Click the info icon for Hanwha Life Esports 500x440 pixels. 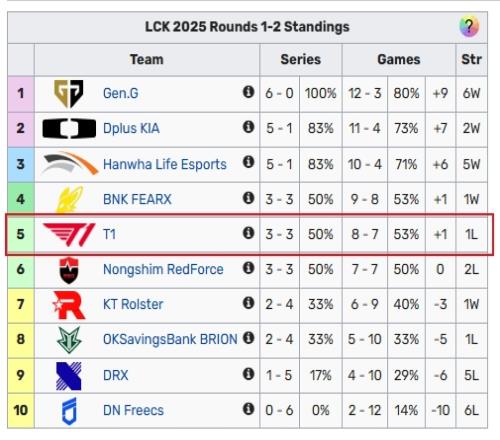248,162
